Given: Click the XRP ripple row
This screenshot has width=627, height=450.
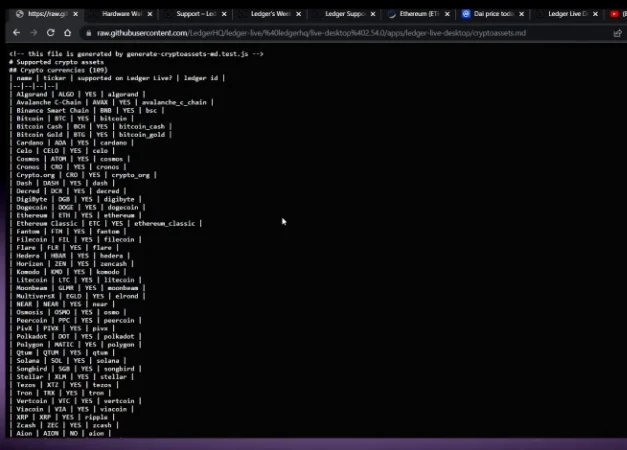Looking at the screenshot, I should point(60,418).
